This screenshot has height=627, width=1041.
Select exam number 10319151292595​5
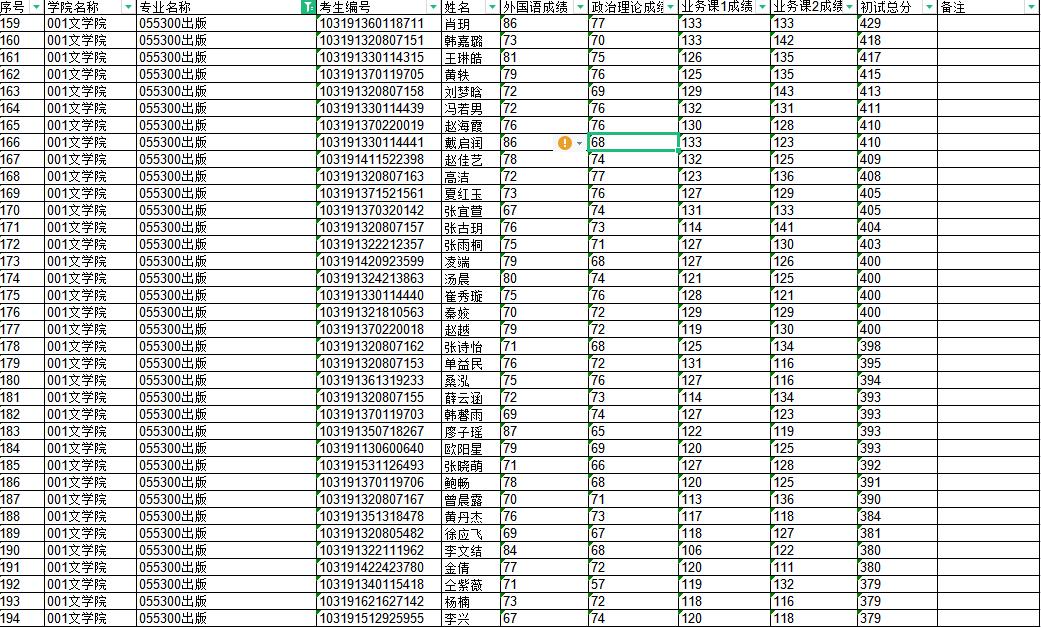coord(379,619)
